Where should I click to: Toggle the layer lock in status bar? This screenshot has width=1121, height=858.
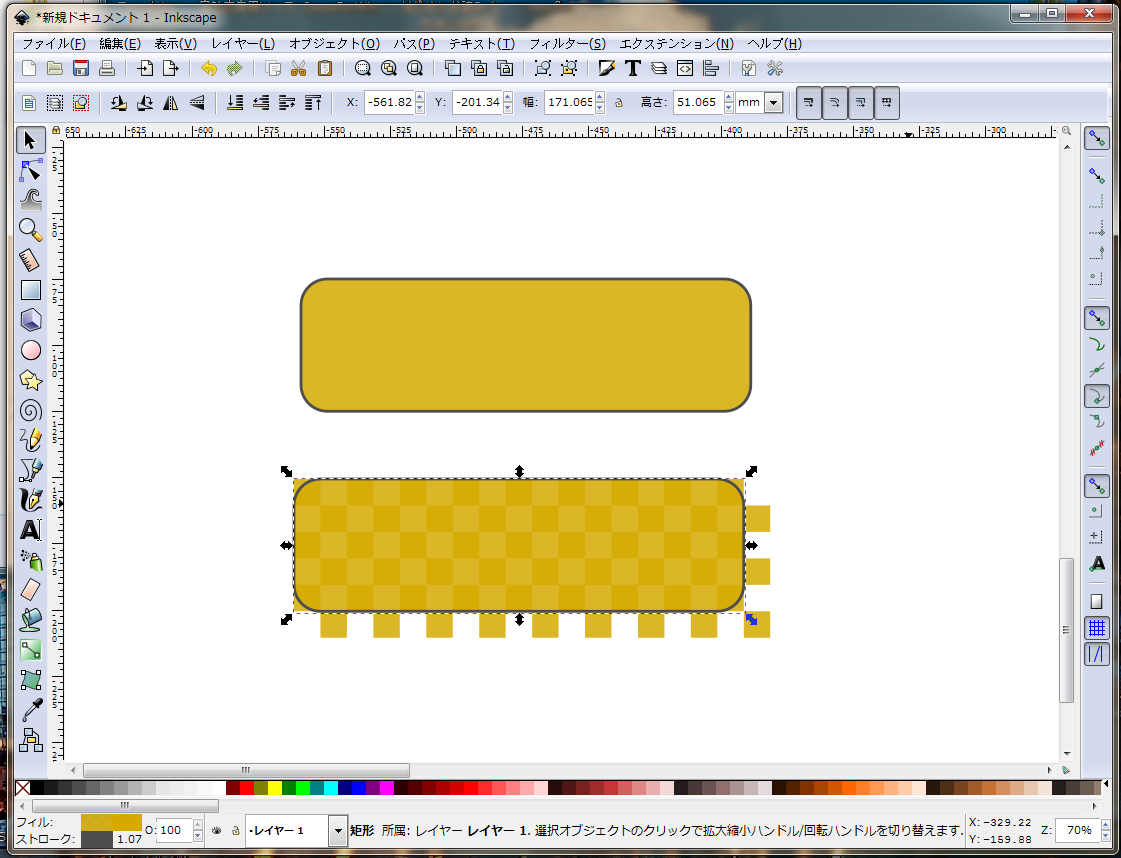pyautogui.click(x=235, y=830)
